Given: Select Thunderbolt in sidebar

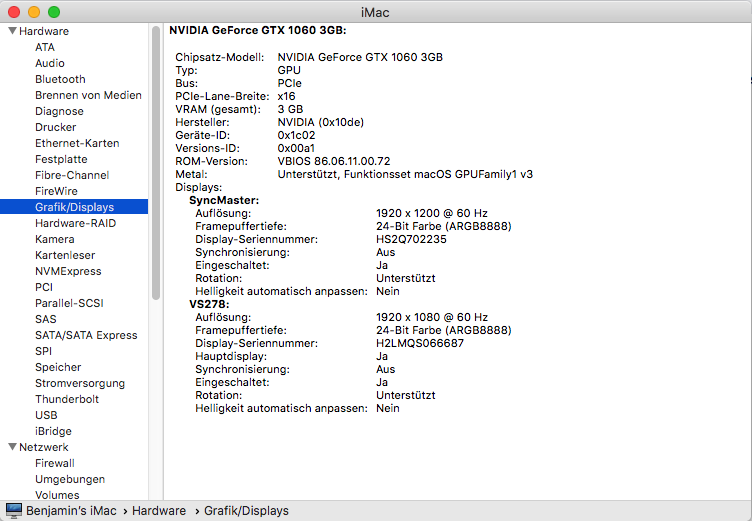Looking at the screenshot, I should point(67,399).
